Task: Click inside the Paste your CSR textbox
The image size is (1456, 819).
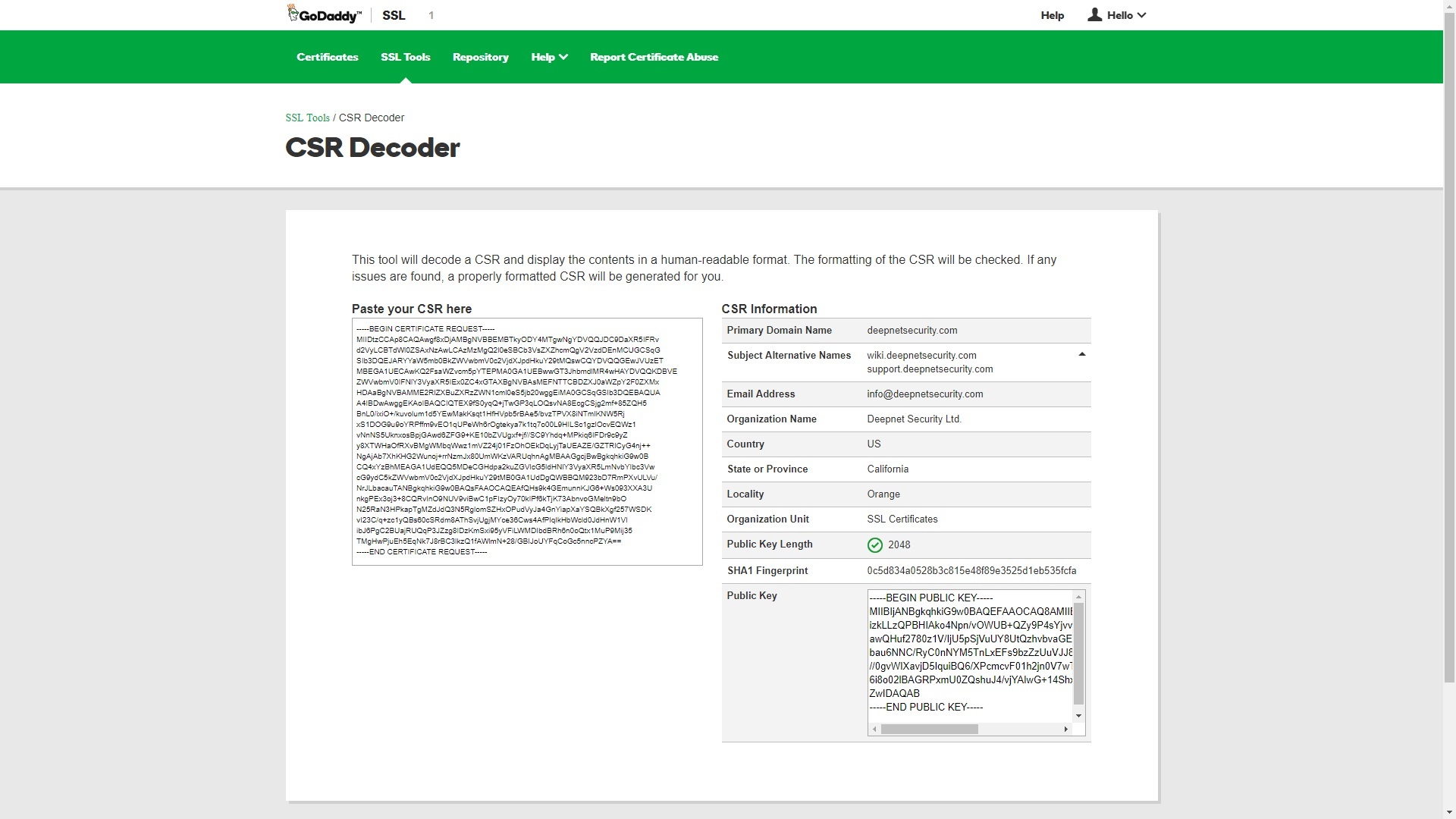Action: pos(526,441)
